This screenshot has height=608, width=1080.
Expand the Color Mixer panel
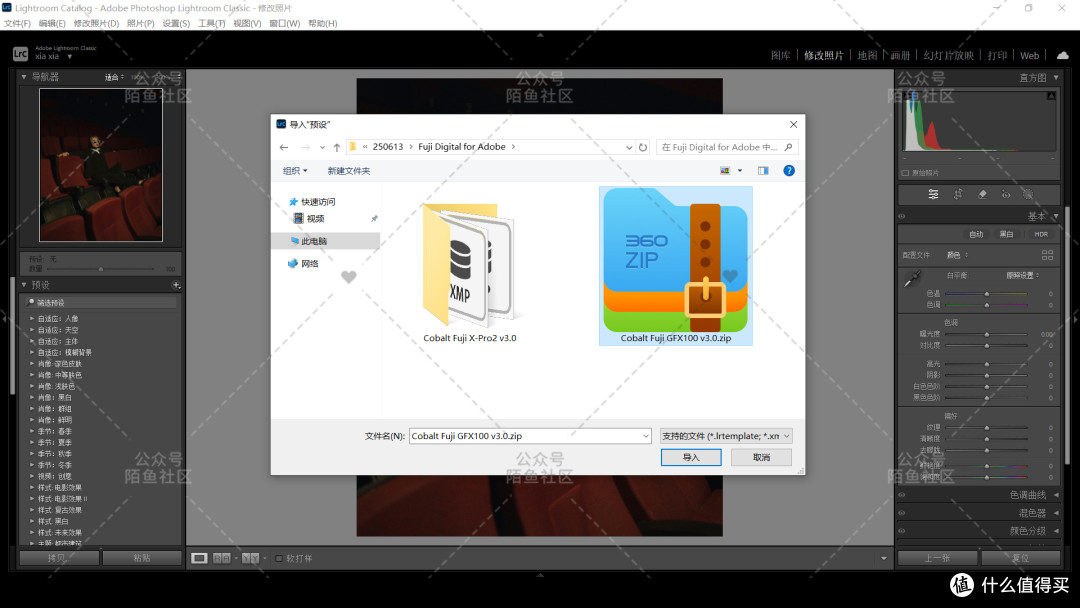[x=1056, y=513]
